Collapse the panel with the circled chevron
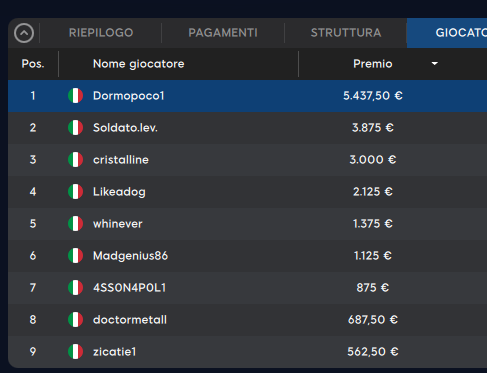The height and width of the screenshot is (373, 487). (24, 33)
